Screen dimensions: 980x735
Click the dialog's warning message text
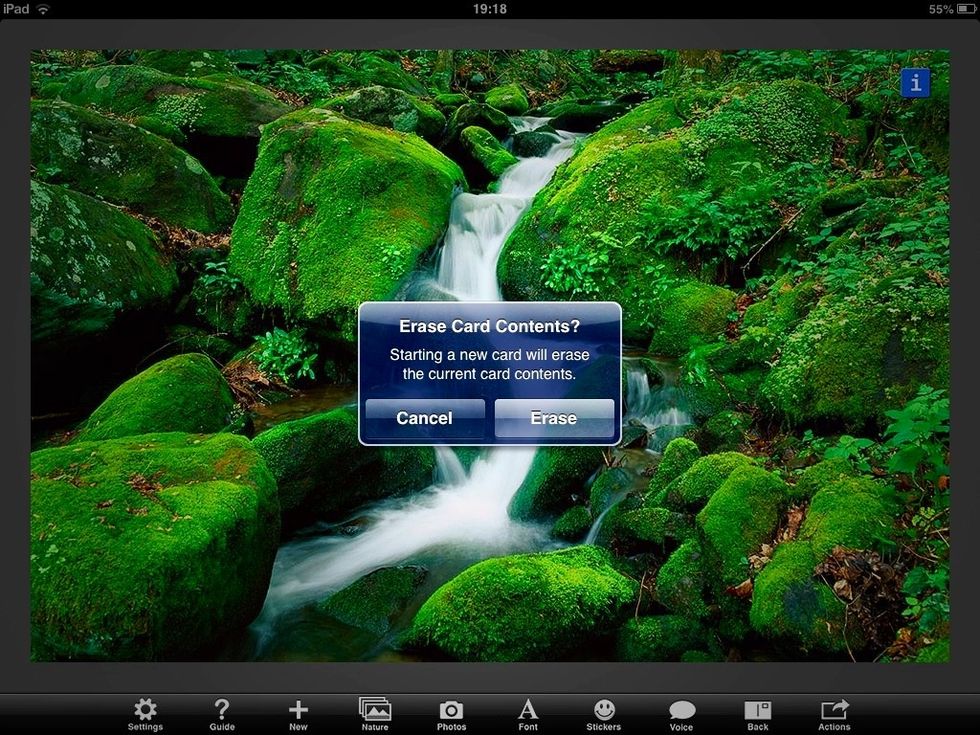[489, 365]
